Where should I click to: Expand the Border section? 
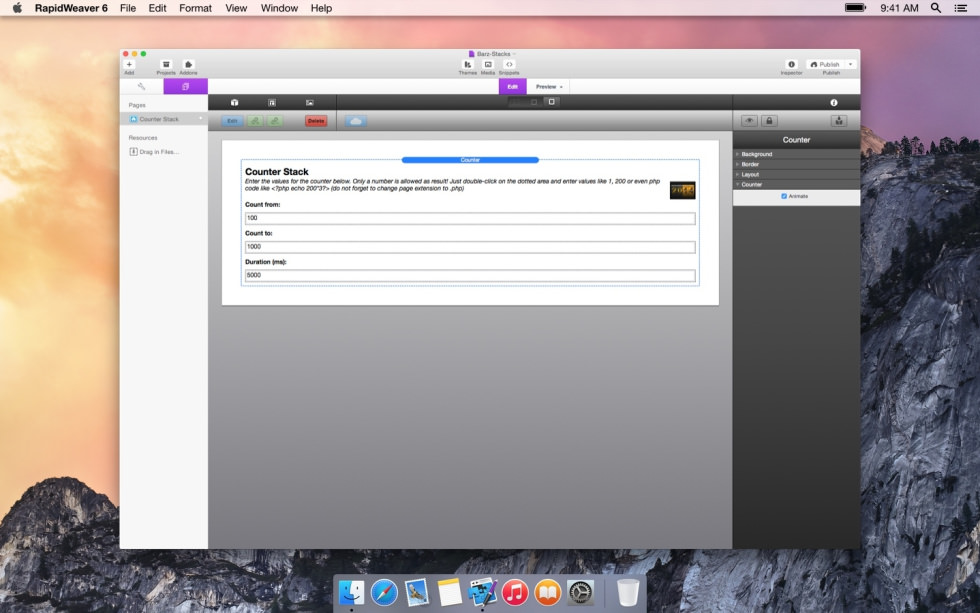(796, 164)
